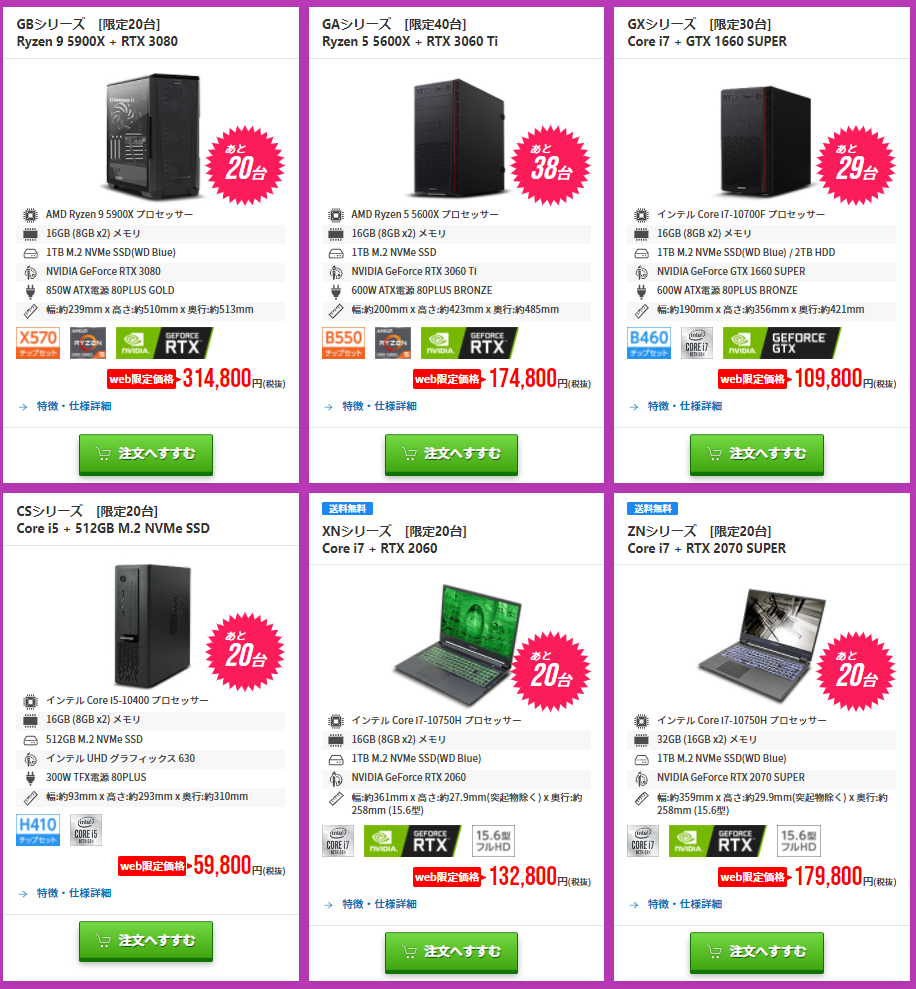Click the Ryzen badge on GB series
This screenshot has height=989, width=916.
[x=88, y=342]
